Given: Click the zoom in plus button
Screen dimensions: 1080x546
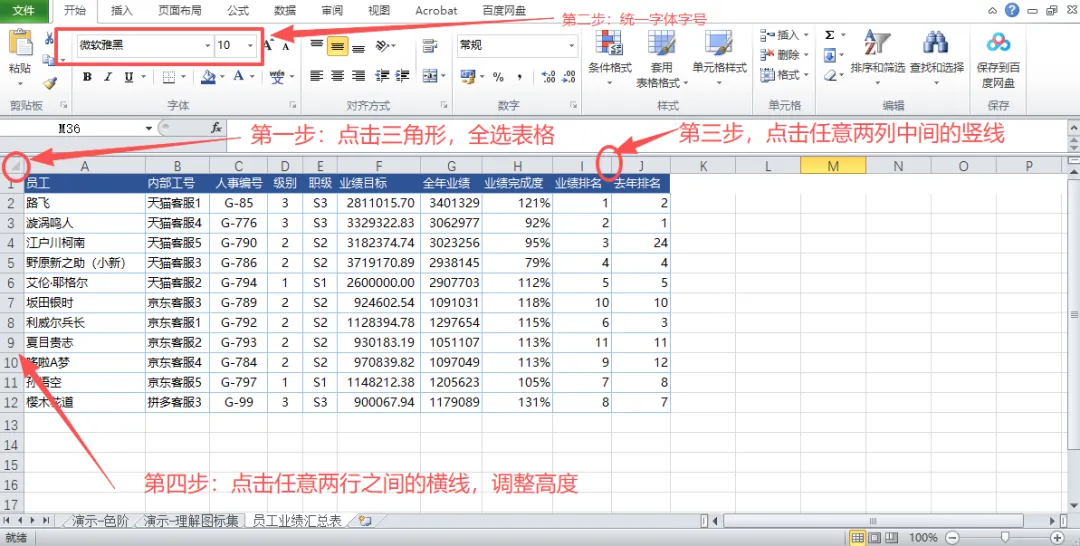Looking at the screenshot, I should (1057, 537).
